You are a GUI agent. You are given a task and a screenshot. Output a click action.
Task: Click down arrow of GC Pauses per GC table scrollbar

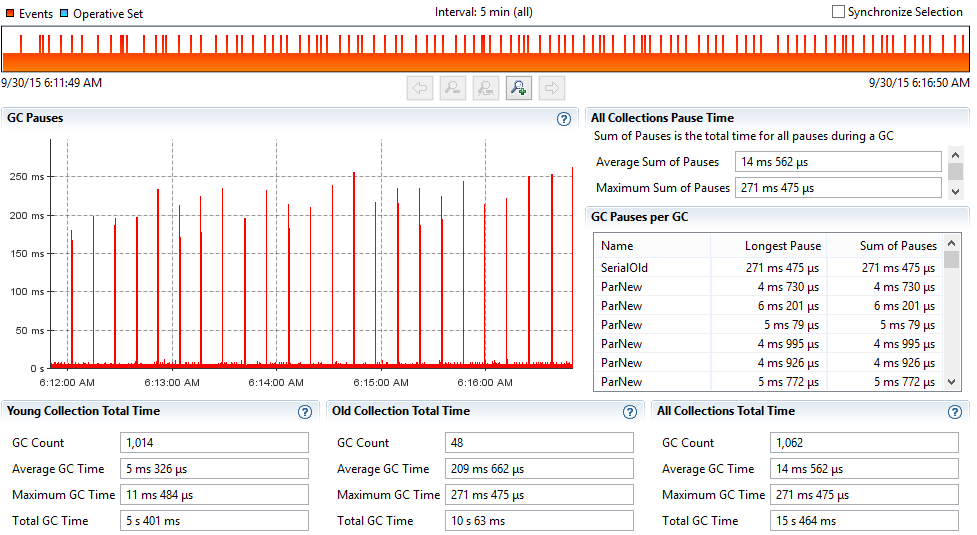(951, 382)
